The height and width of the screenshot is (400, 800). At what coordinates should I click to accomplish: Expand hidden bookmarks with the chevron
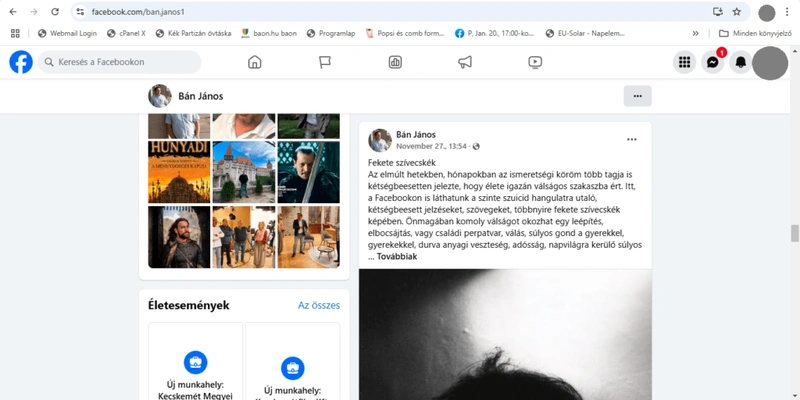695,34
